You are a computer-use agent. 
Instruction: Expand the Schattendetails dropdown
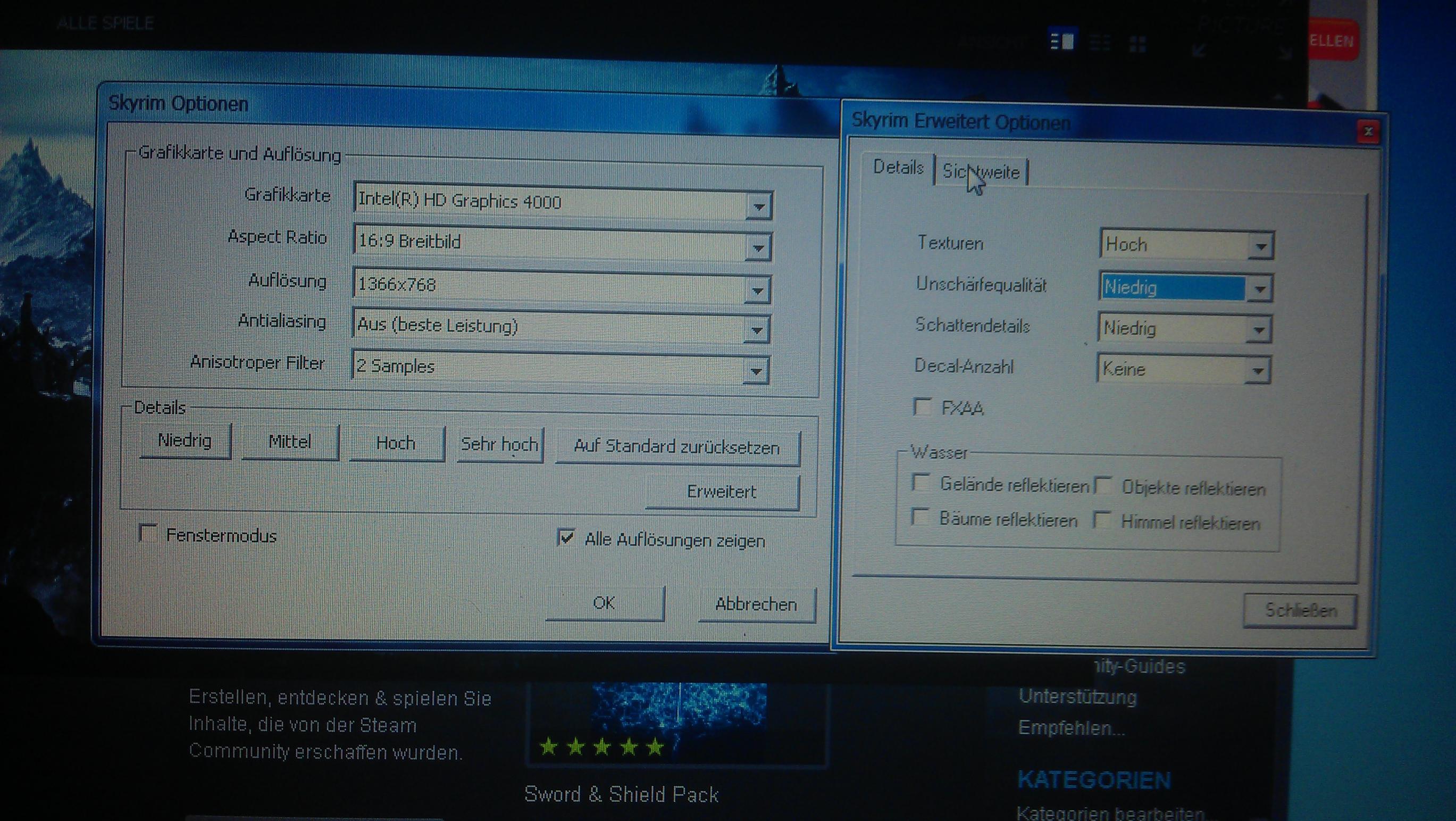pyautogui.click(x=1258, y=330)
